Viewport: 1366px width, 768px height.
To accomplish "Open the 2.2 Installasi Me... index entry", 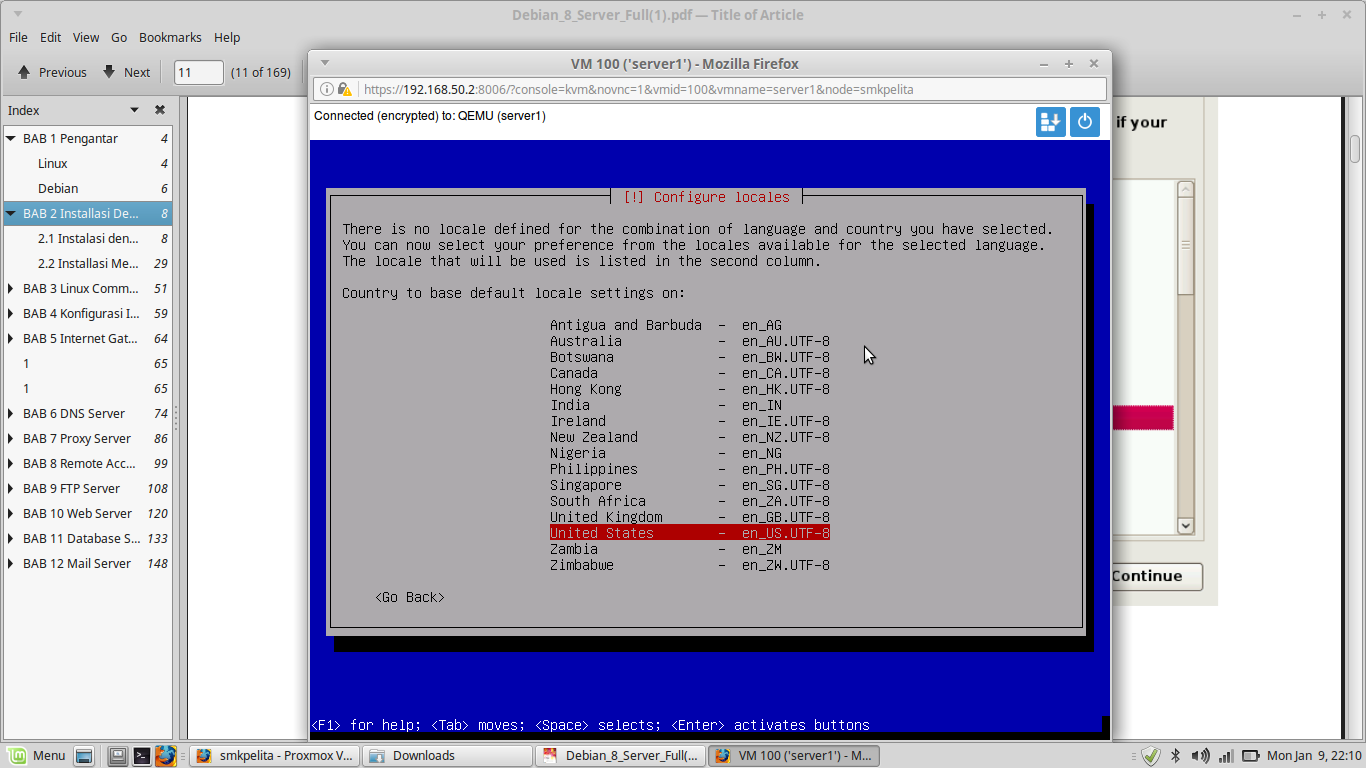I will coord(88,263).
